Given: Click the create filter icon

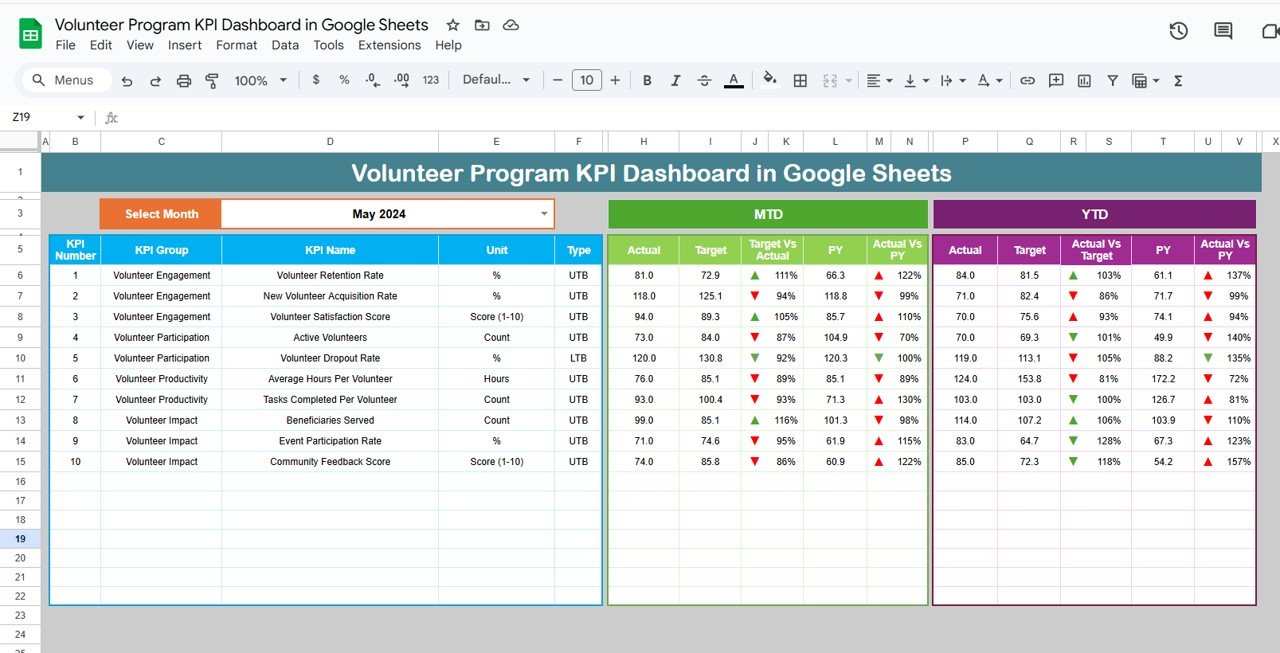Looking at the screenshot, I should point(1112,80).
